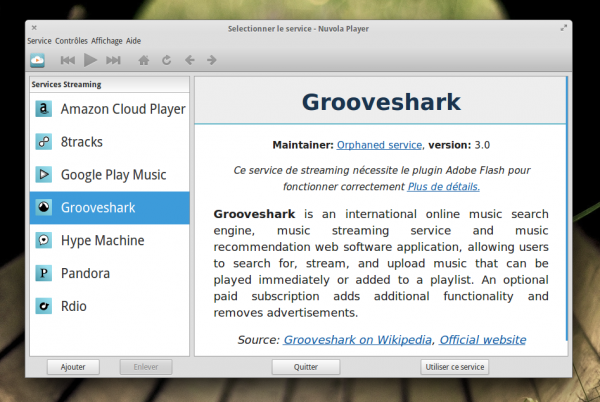Select the Grooveshark list entry
The image size is (600, 402).
click(x=109, y=208)
